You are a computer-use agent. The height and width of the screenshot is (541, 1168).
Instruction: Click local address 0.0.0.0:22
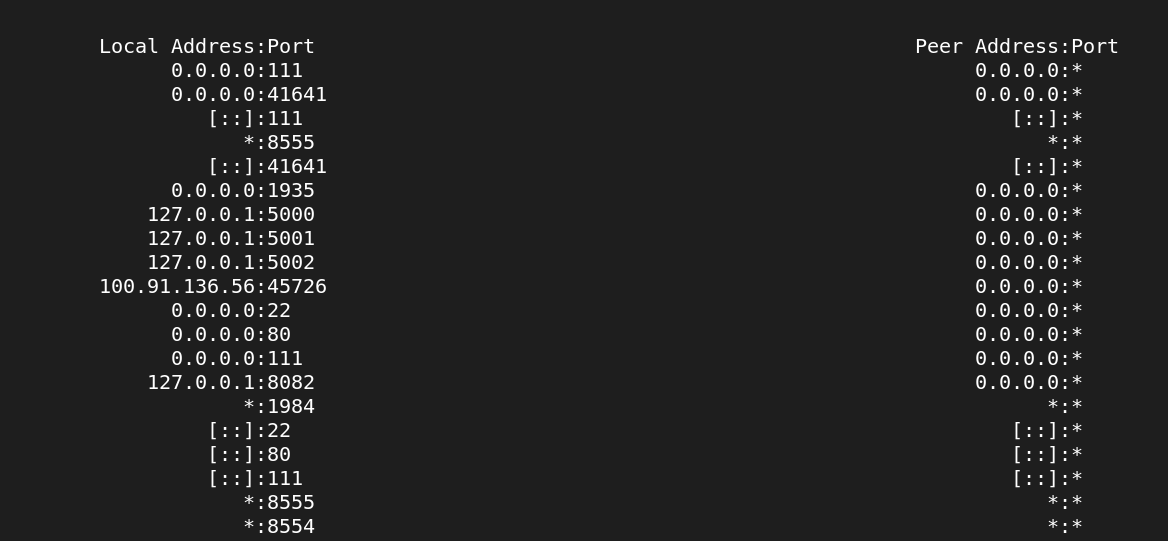click(x=231, y=310)
